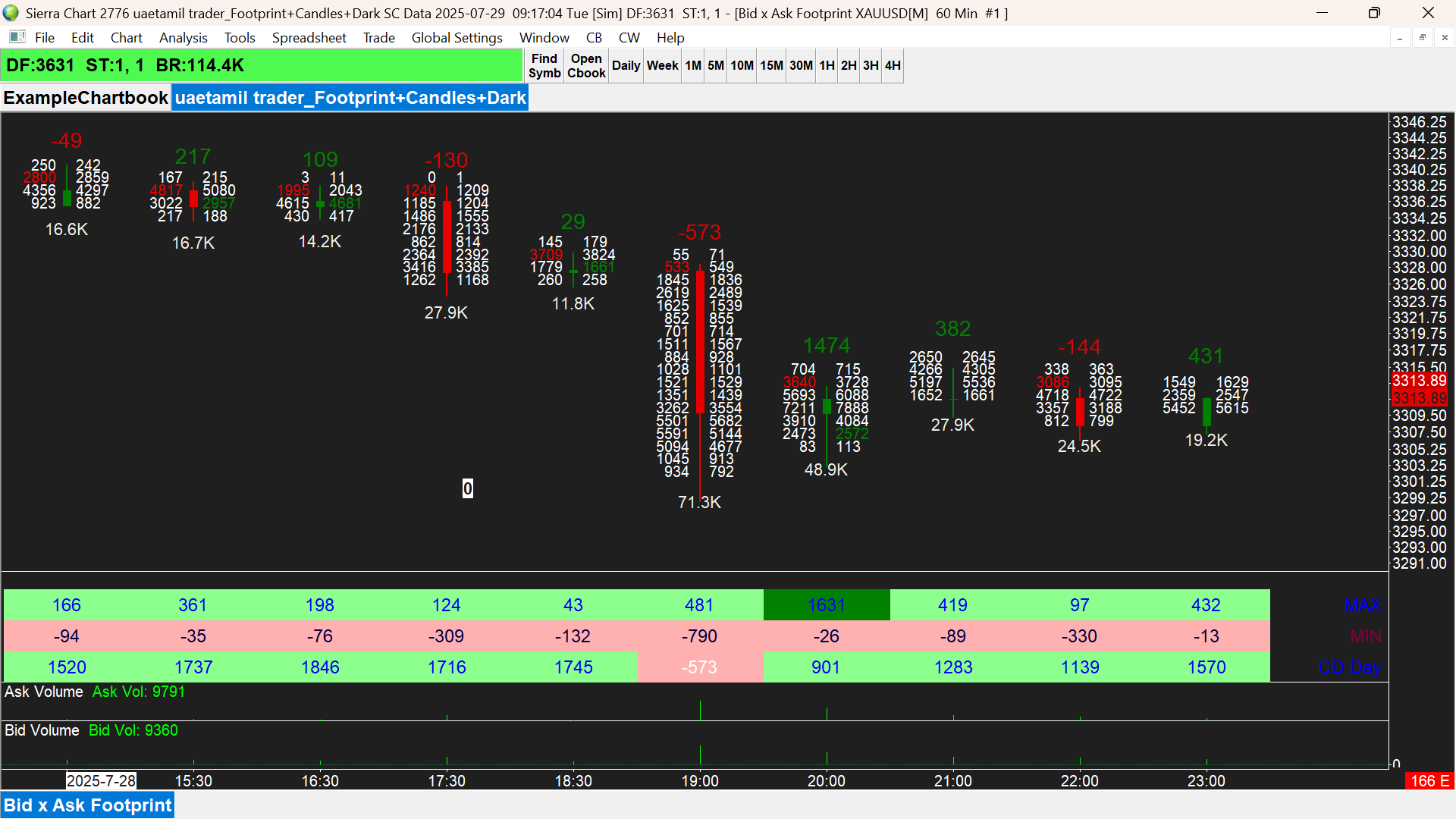This screenshot has height=819, width=1456.
Task: Open the Spreadsheet menu
Action: [309, 38]
